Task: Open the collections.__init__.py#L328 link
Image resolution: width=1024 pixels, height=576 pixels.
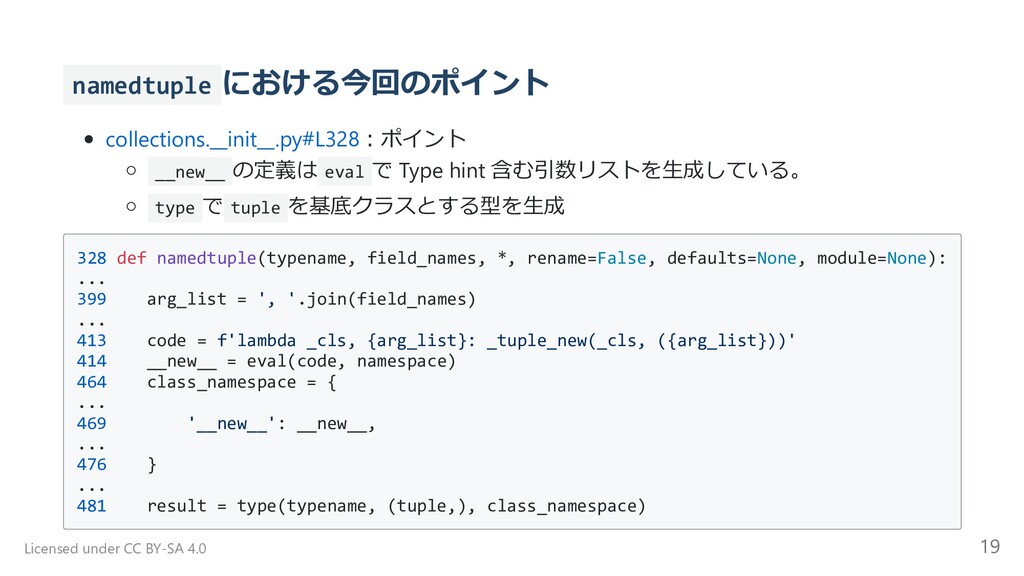Action: pyautogui.click(x=232, y=139)
